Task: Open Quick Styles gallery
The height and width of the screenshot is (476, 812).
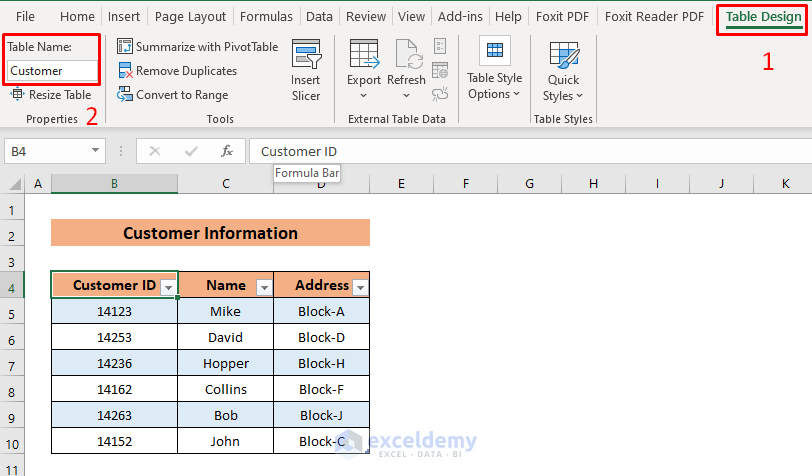Action: click(x=563, y=71)
